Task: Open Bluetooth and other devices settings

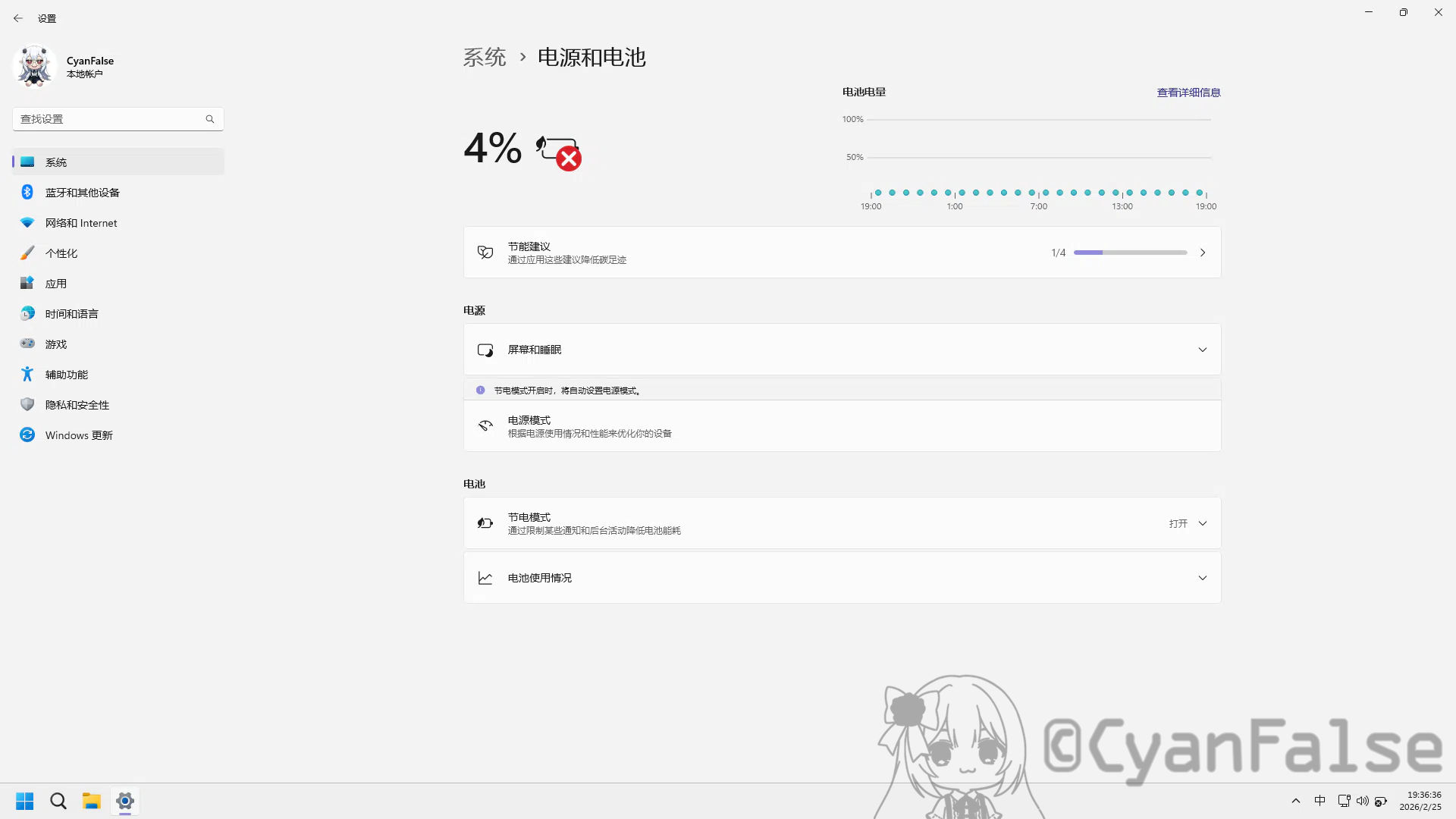Action: point(81,192)
